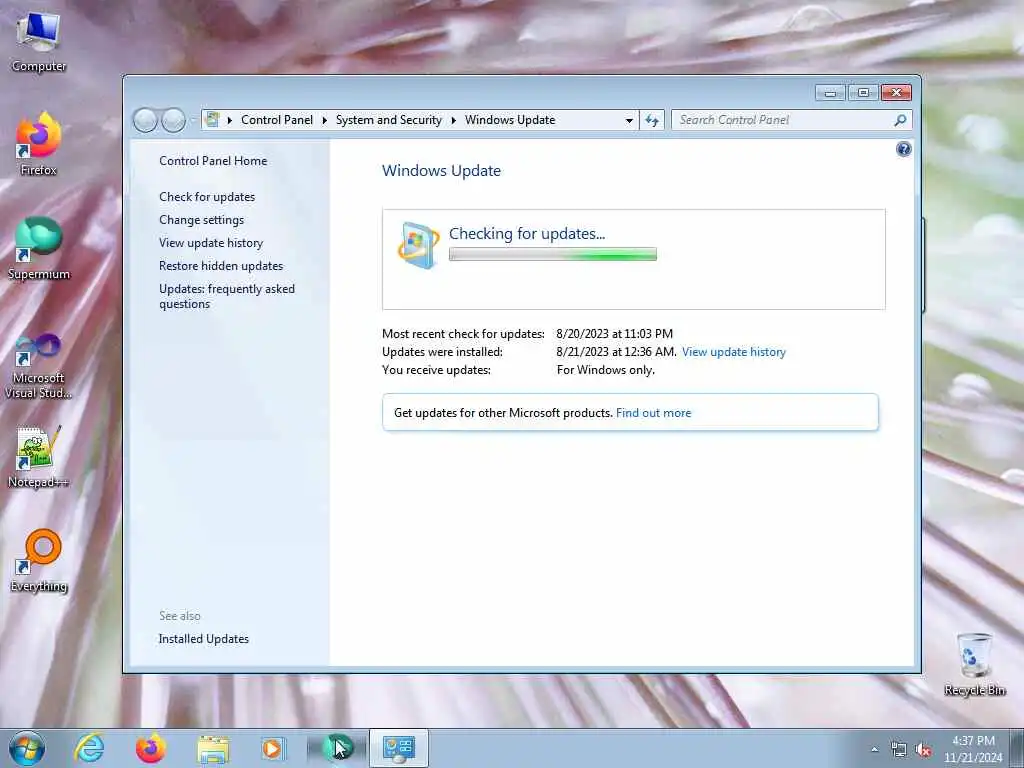The width and height of the screenshot is (1024, 768).
Task: Open Internet Explorer from the taskbar
Action: point(89,748)
